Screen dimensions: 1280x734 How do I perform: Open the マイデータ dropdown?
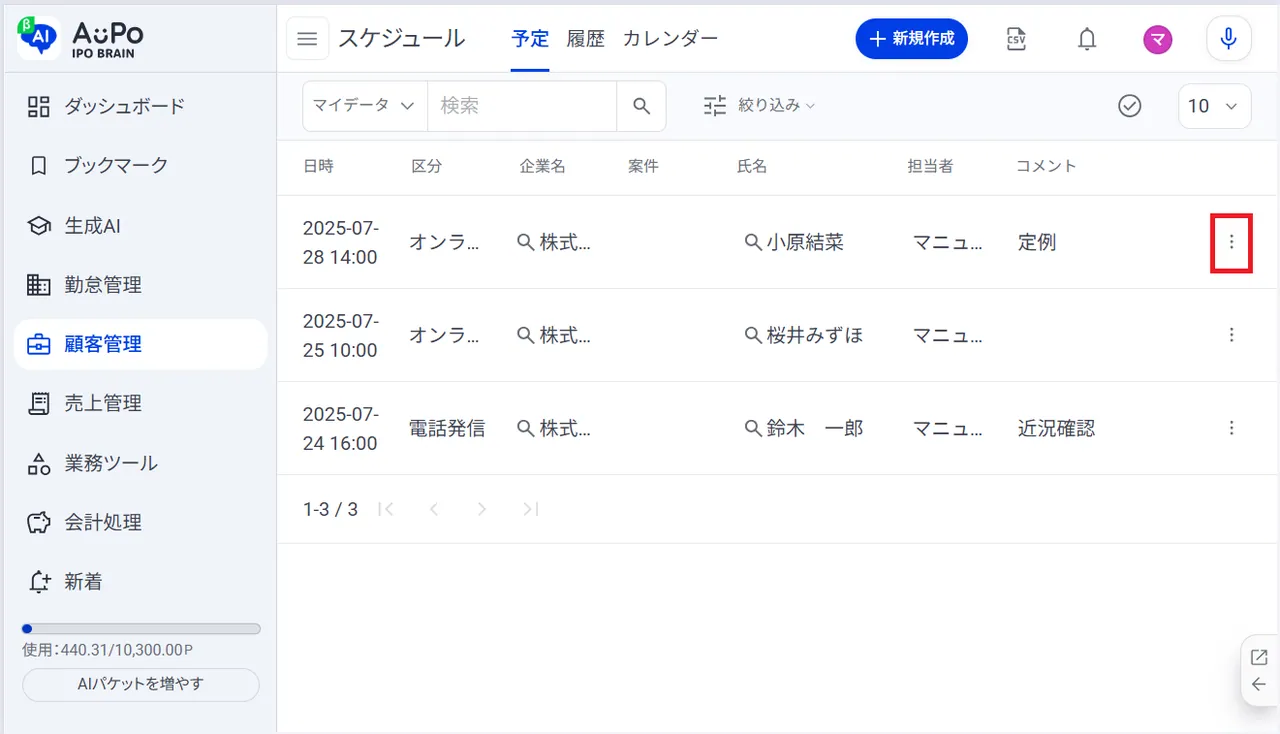[365, 106]
